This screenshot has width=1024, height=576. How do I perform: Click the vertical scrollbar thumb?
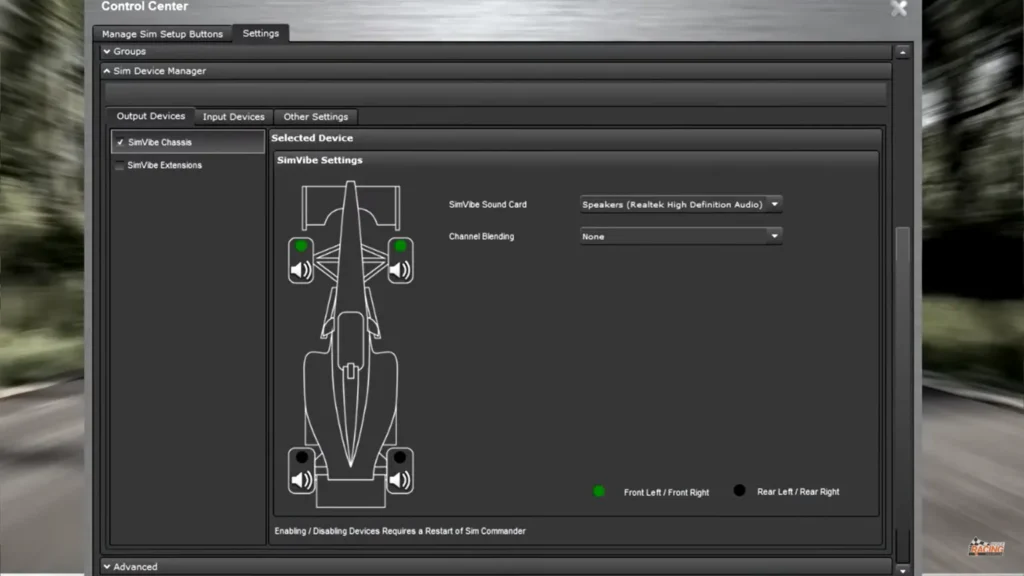[x=903, y=244]
